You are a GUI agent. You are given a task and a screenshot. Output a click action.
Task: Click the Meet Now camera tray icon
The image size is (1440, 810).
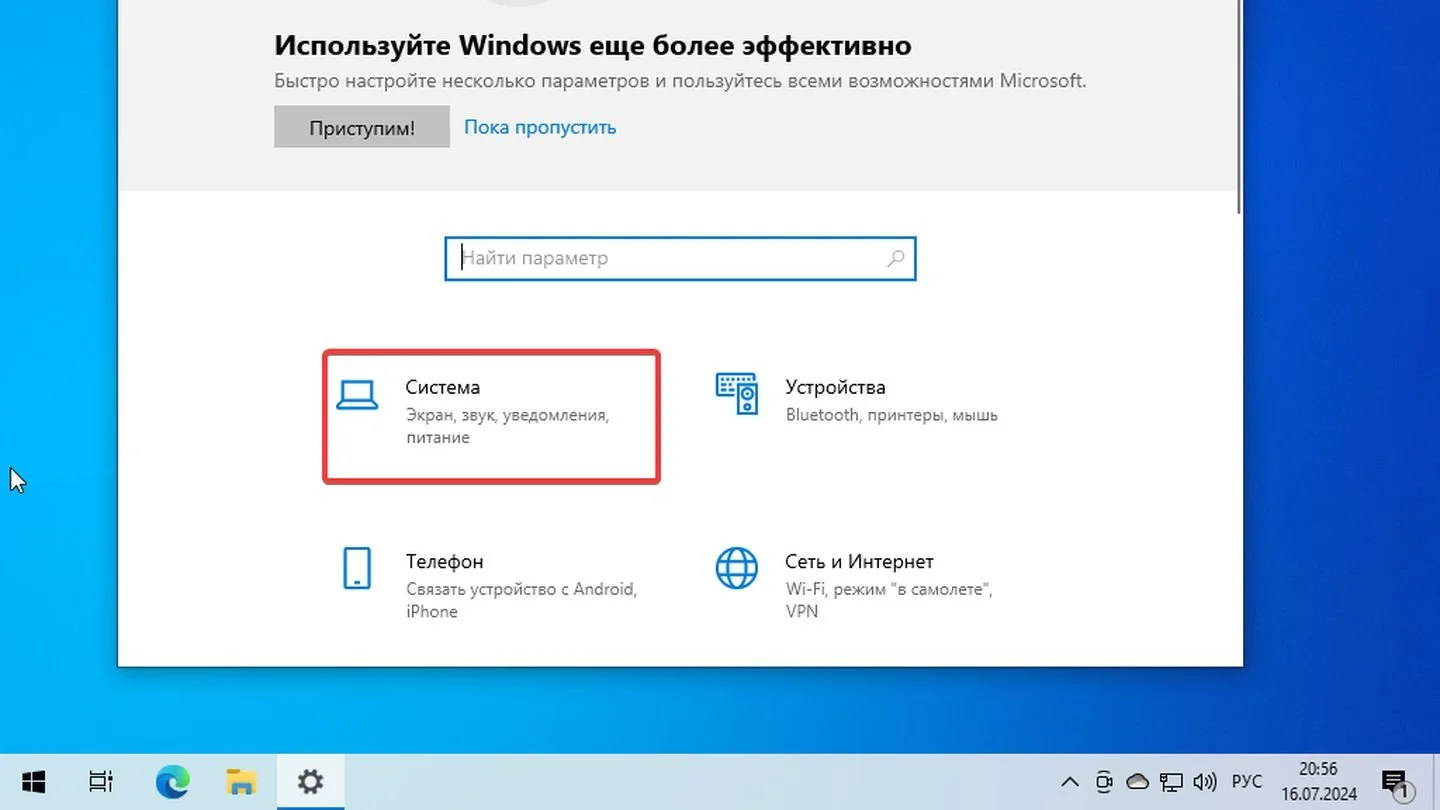[1105, 782]
